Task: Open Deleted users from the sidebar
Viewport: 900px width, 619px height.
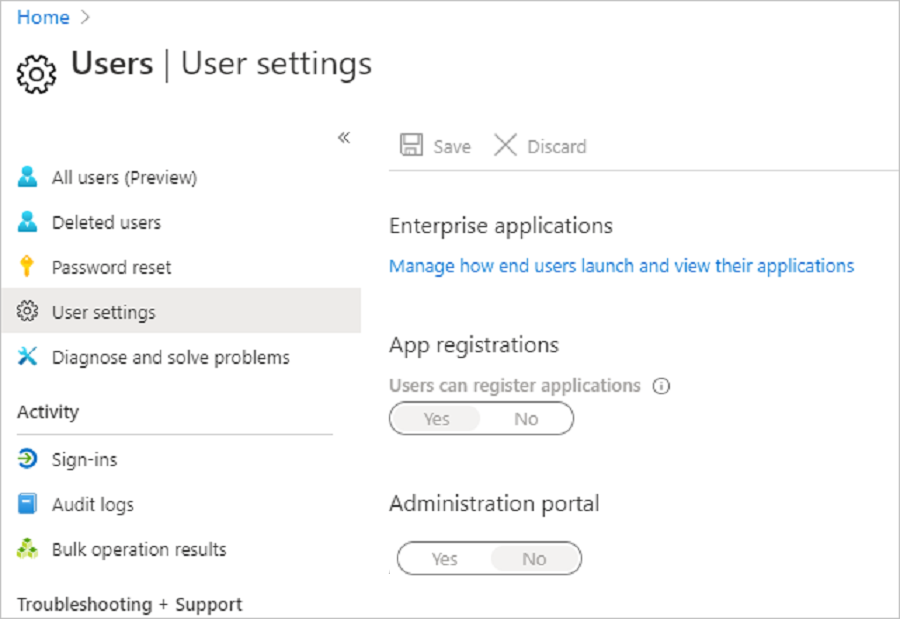Action: 105,222
